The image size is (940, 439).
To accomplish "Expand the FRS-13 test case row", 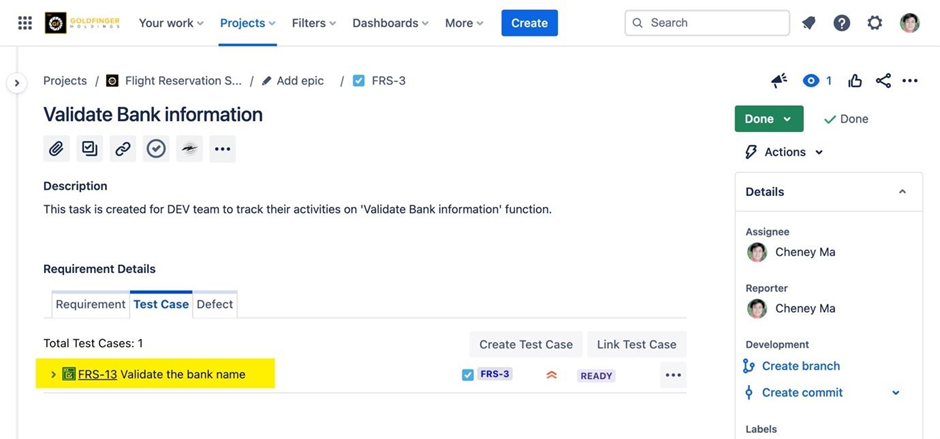I will tap(53, 375).
